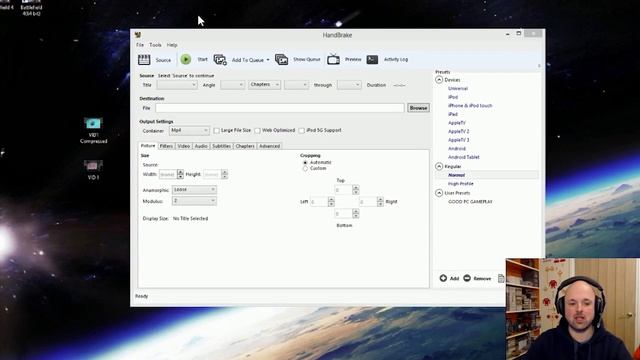Select the GOOD PC GAMEPLAY user preset

[470, 202]
